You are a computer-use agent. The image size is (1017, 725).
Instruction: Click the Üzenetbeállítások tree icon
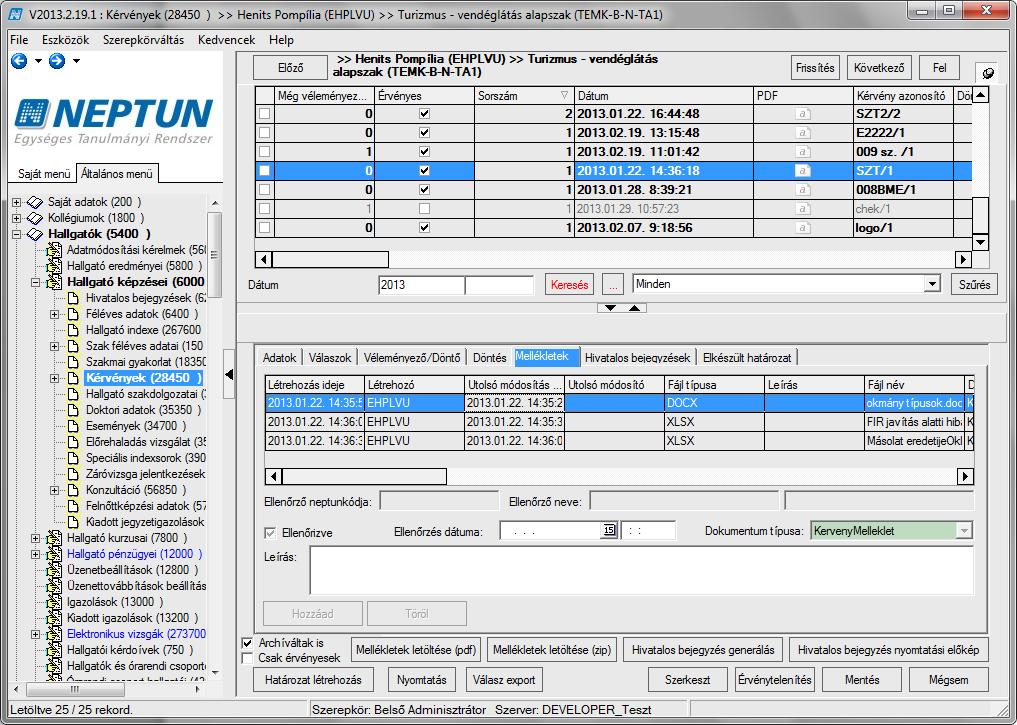[x=54, y=570]
